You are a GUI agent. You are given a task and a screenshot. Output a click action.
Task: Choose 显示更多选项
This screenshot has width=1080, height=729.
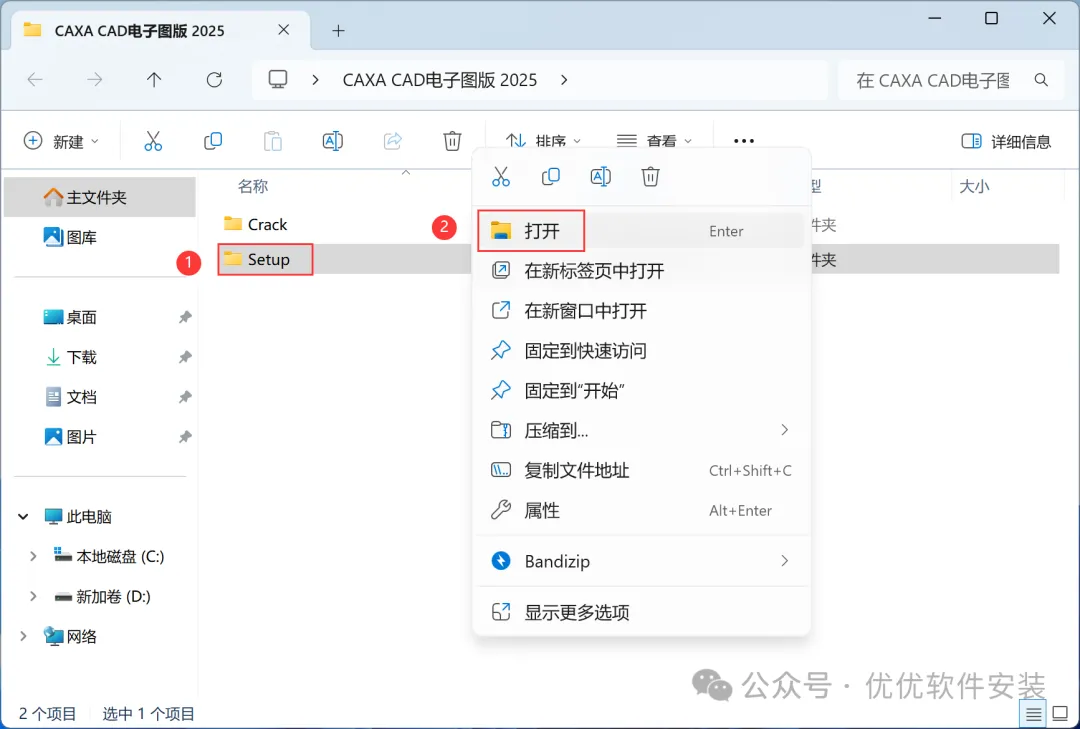(641, 612)
